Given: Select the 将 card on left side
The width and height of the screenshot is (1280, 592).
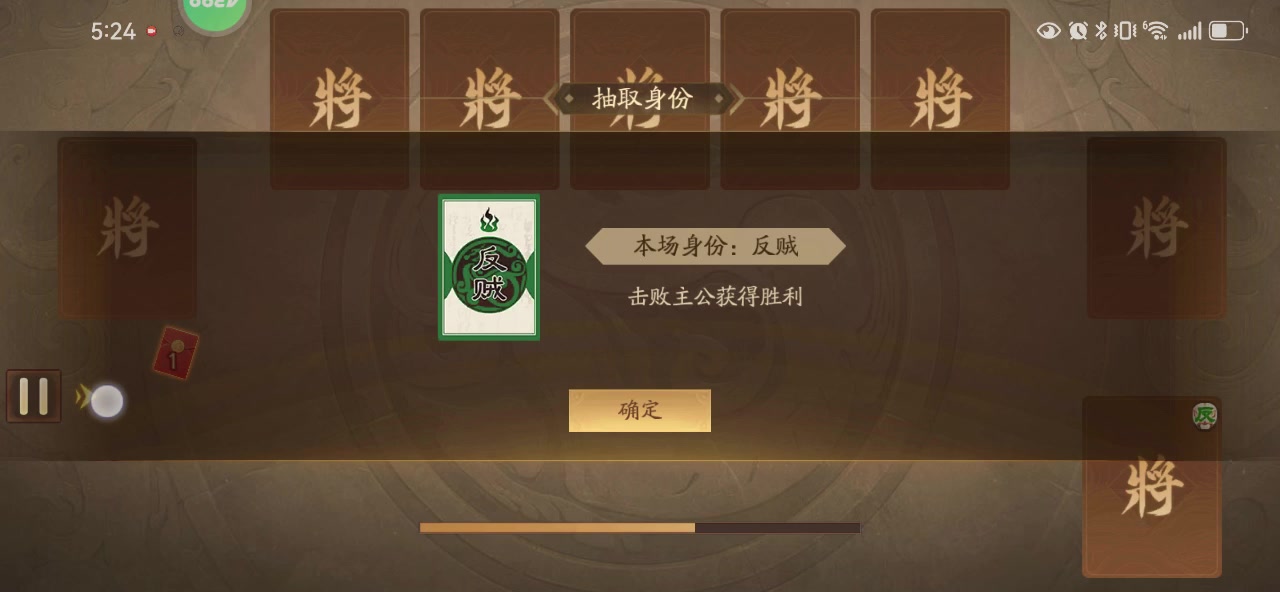Looking at the screenshot, I should pos(127,228).
